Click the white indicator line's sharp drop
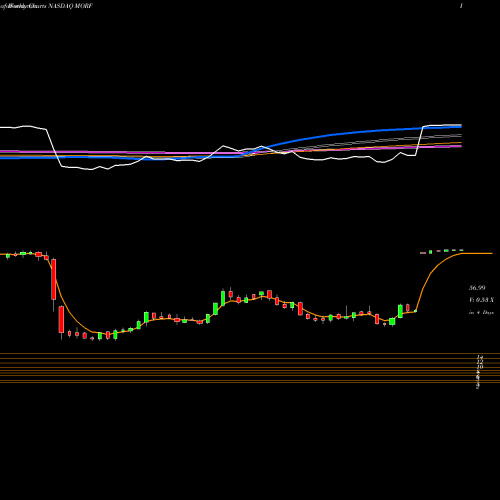Image resolution: width=500 pixels, height=500 pixels. (x=54, y=148)
